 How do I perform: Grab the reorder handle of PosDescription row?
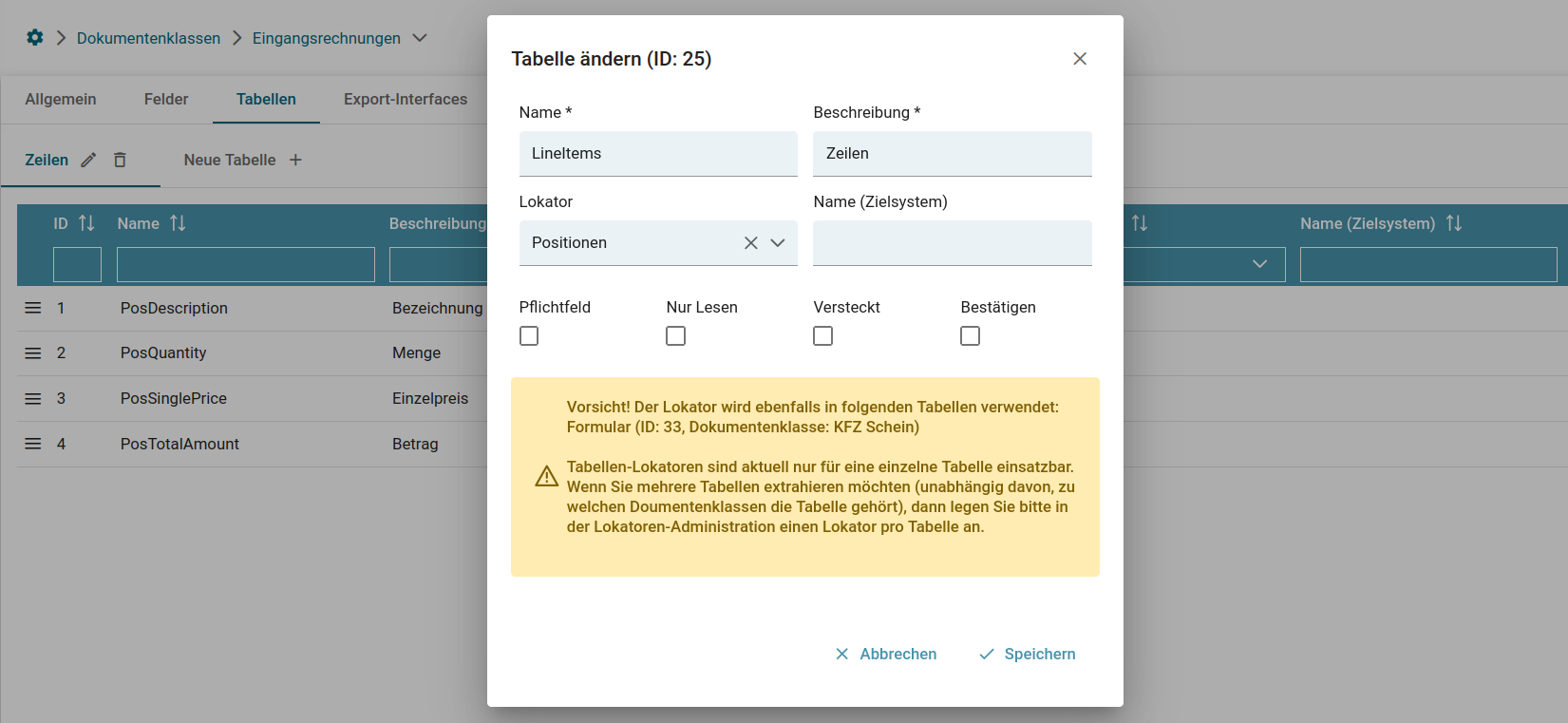[x=33, y=308]
